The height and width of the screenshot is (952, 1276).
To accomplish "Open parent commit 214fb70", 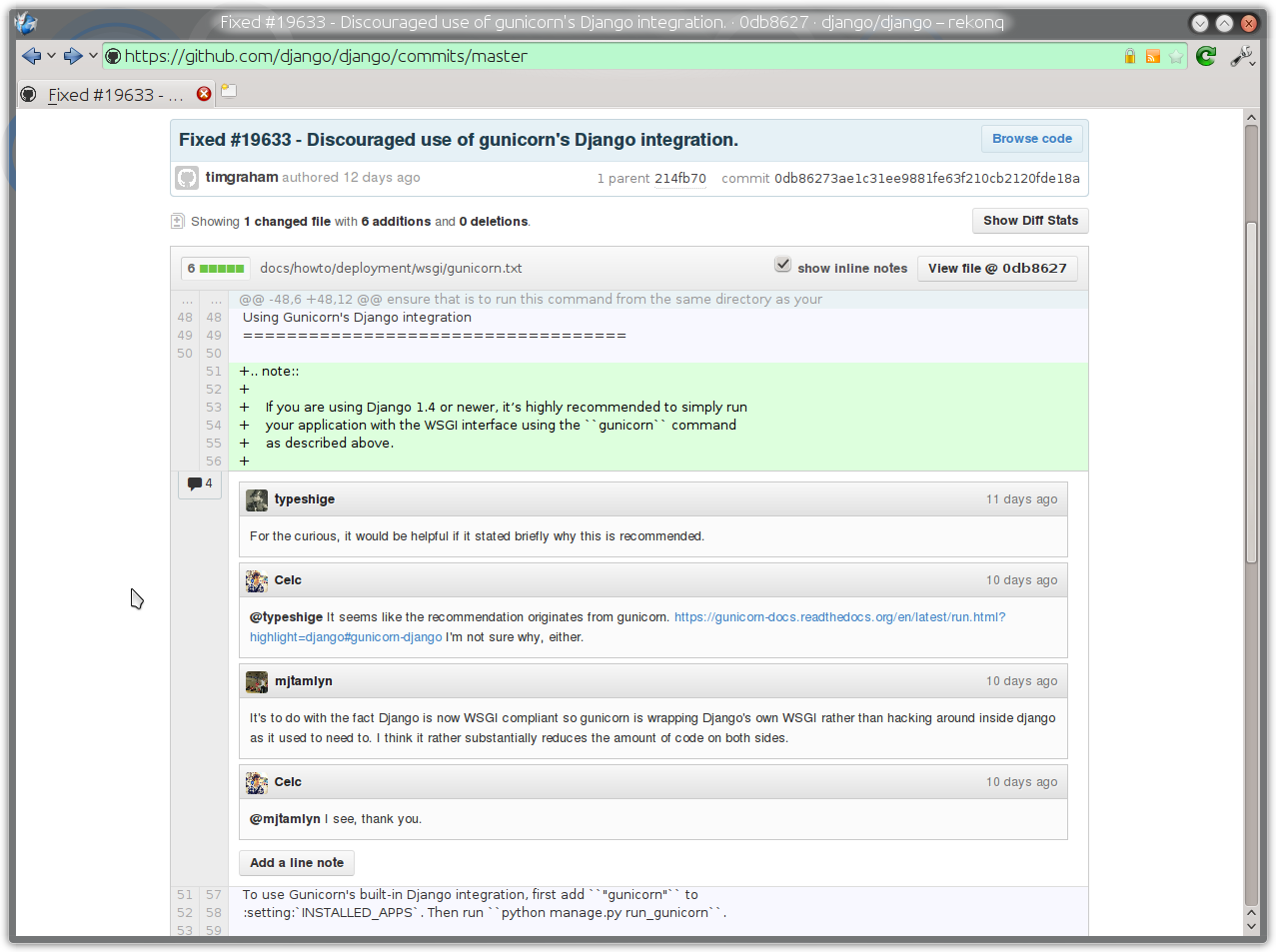I will pyautogui.click(x=680, y=179).
